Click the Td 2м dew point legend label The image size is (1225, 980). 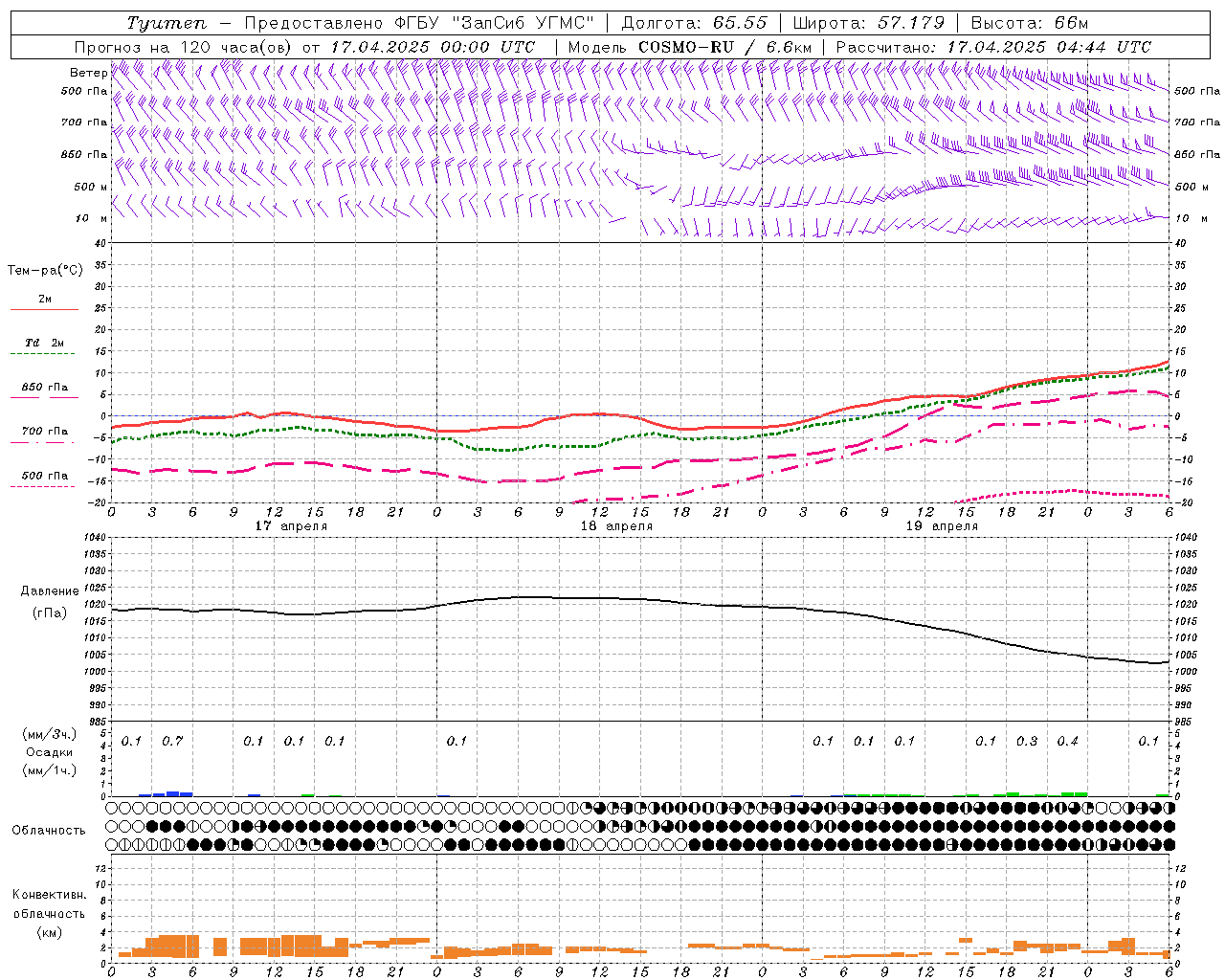point(45,343)
